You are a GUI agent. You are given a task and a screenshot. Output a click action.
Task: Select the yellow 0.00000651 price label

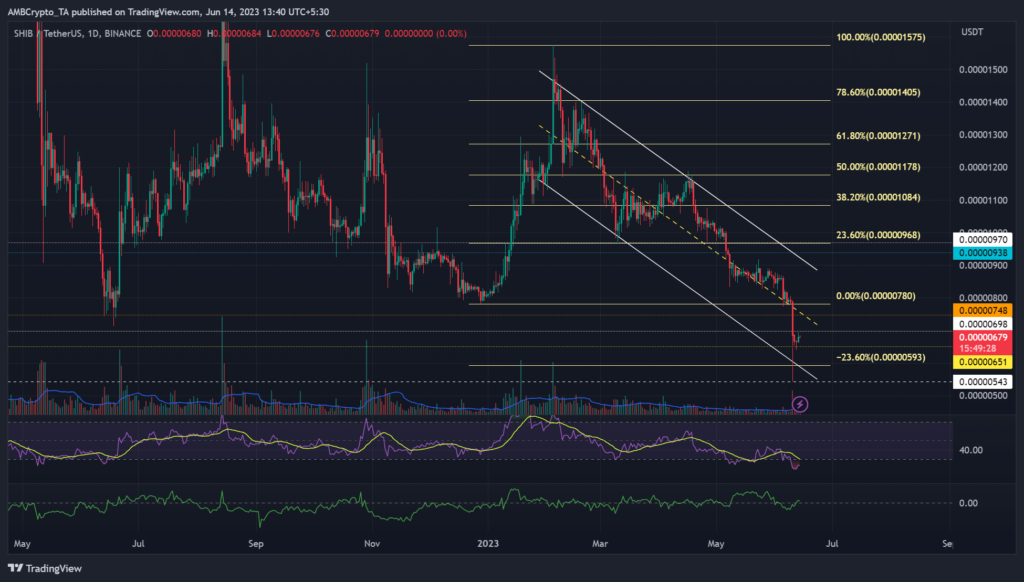pyautogui.click(x=984, y=362)
